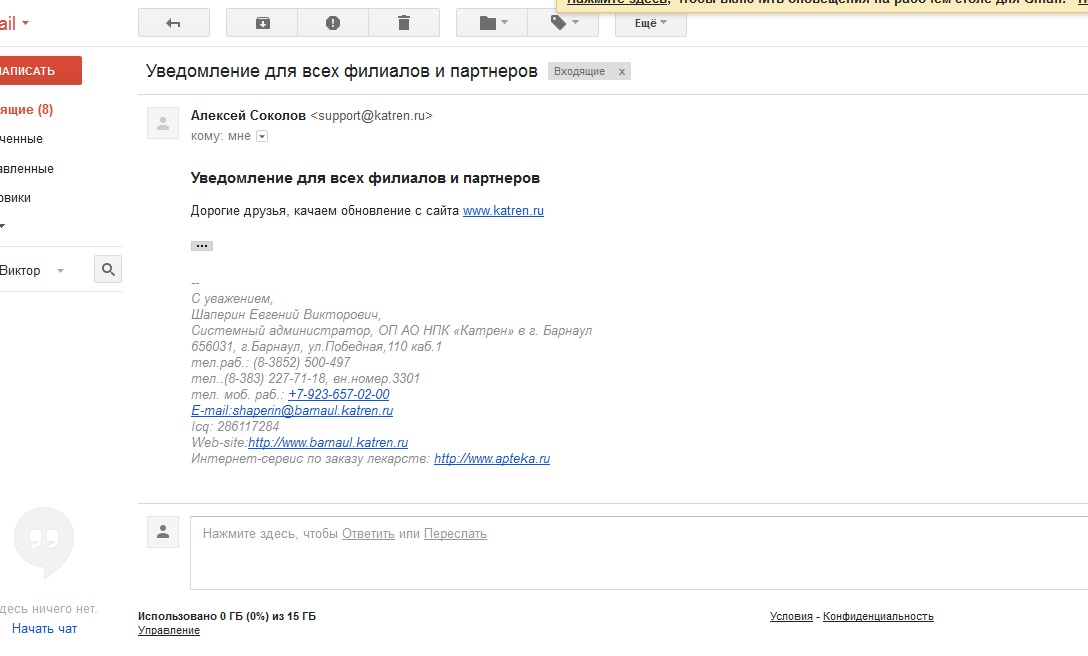Click the subject title Уведомление для всех филиалов

coord(341,71)
